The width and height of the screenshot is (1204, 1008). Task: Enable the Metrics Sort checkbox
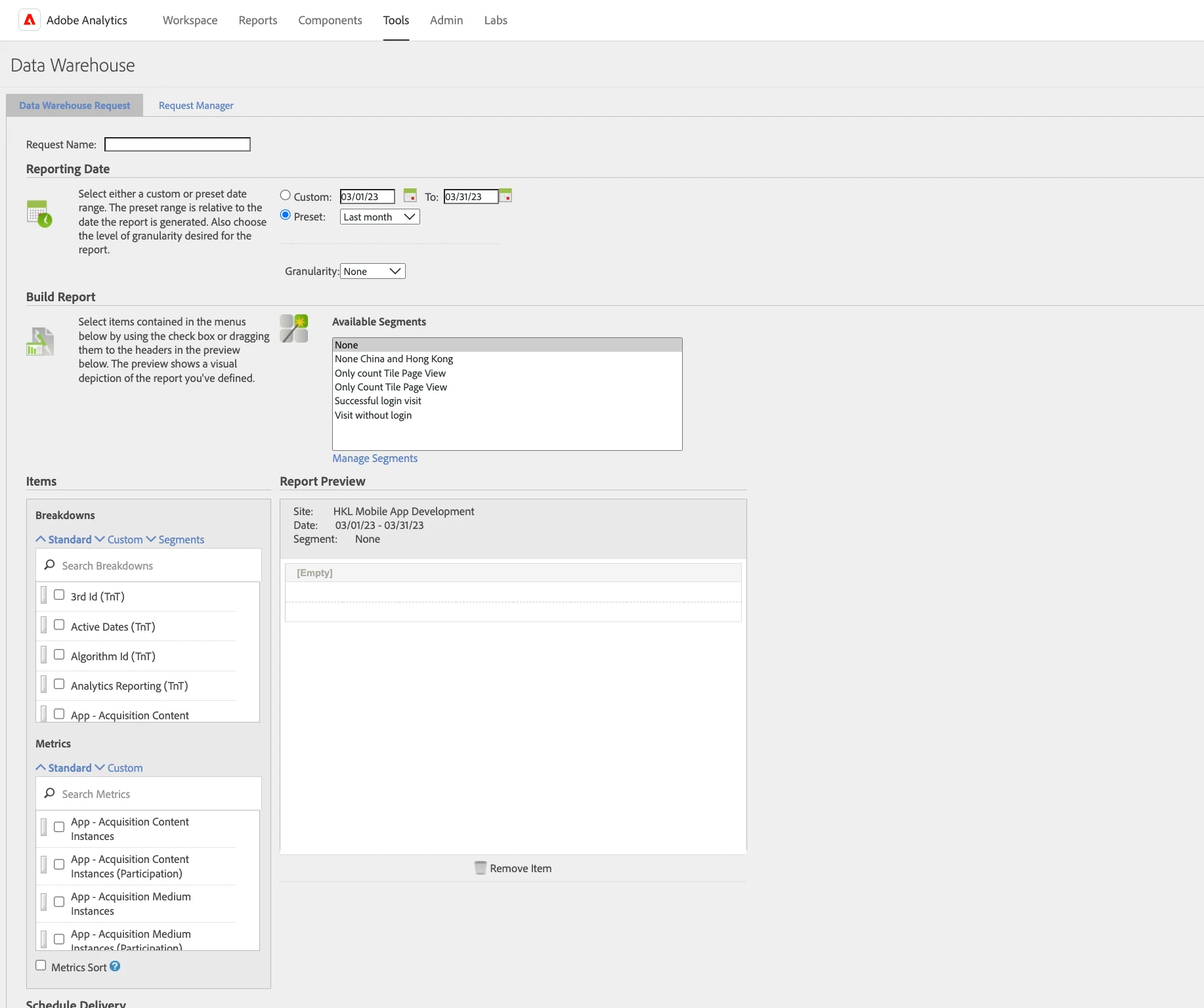(41, 965)
